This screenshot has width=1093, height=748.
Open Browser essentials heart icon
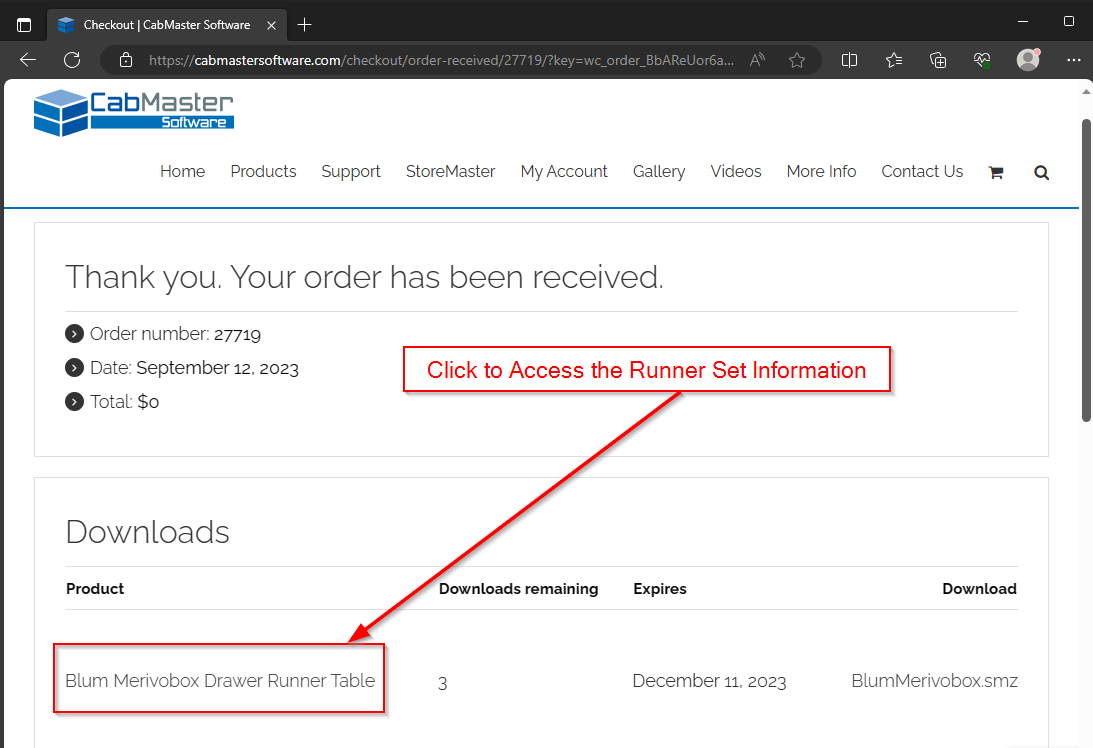pyautogui.click(x=982, y=60)
